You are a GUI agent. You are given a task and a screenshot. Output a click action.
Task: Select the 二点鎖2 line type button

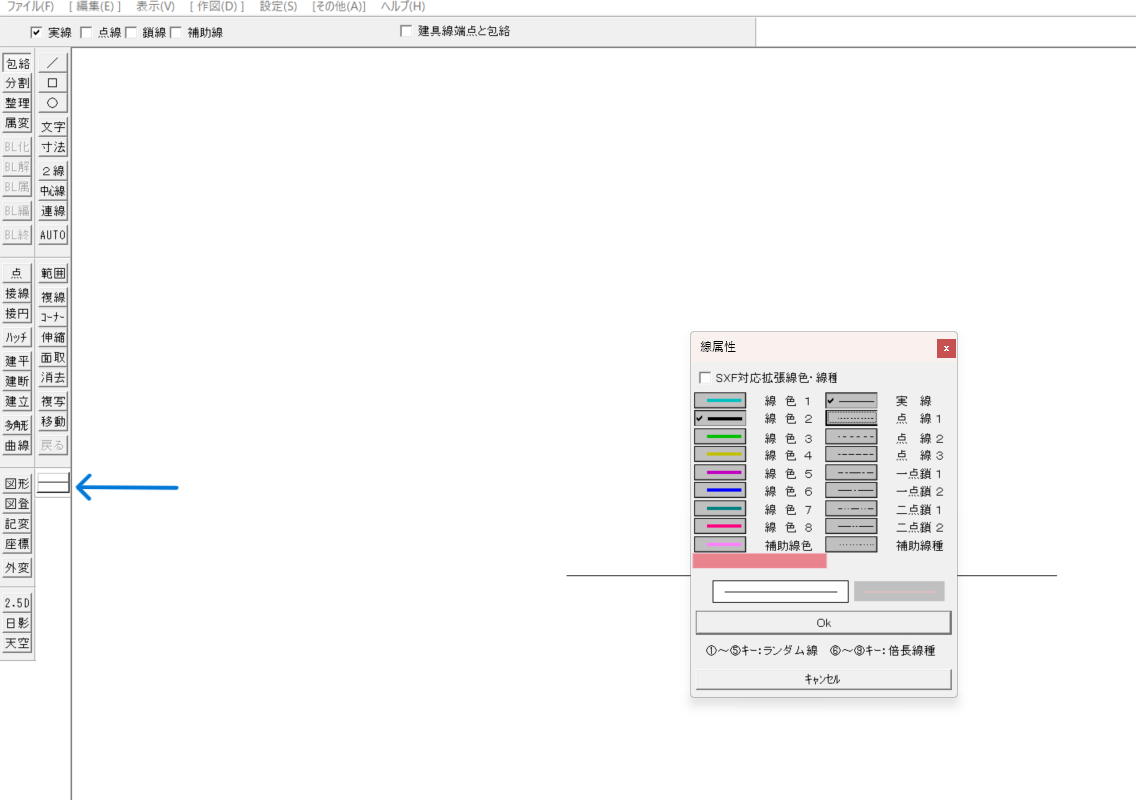click(x=851, y=527)
